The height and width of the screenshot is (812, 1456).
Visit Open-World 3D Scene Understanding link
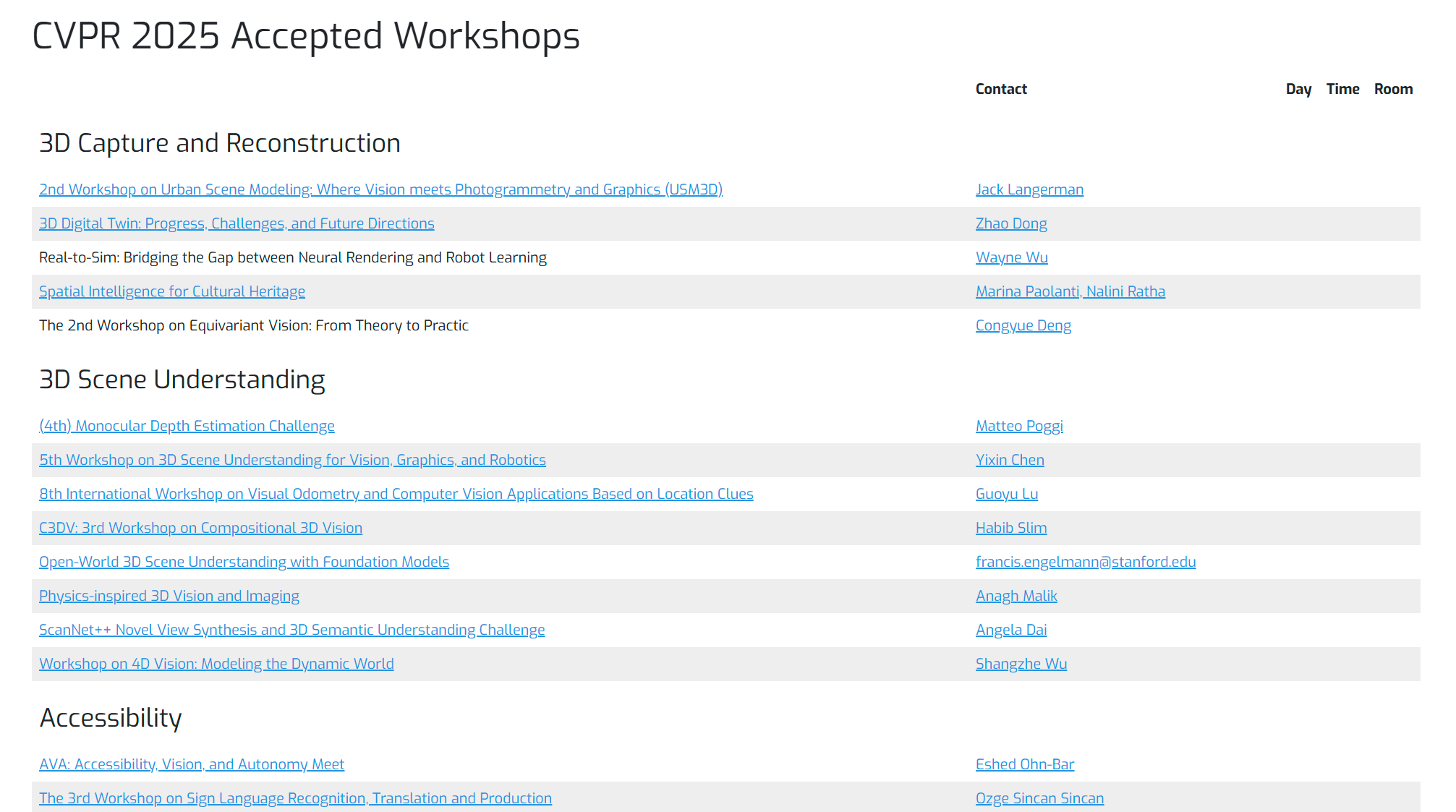click(x=244, y=561)
